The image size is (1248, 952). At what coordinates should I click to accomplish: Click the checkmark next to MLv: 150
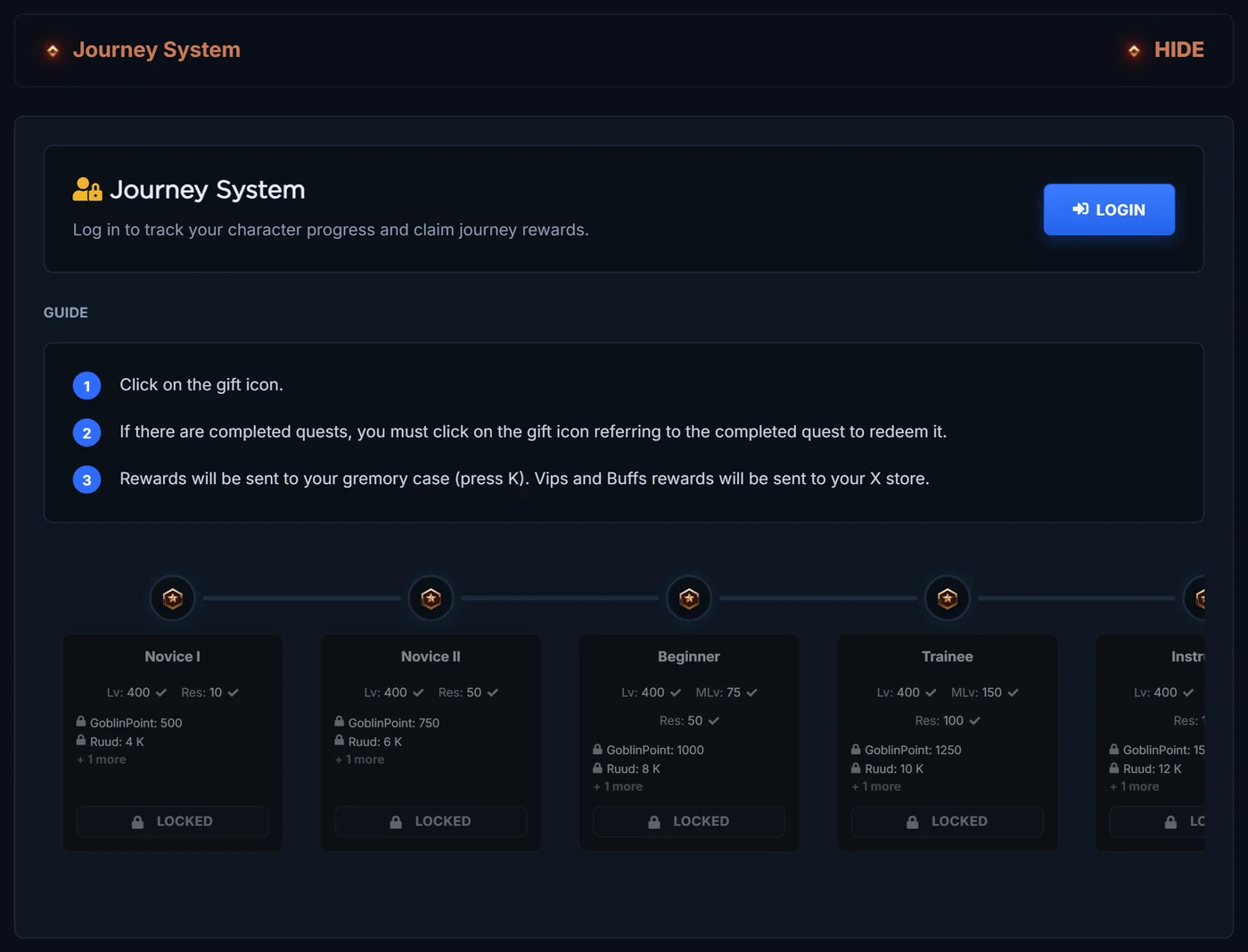pyautogui.click(x=1013, y=693)
